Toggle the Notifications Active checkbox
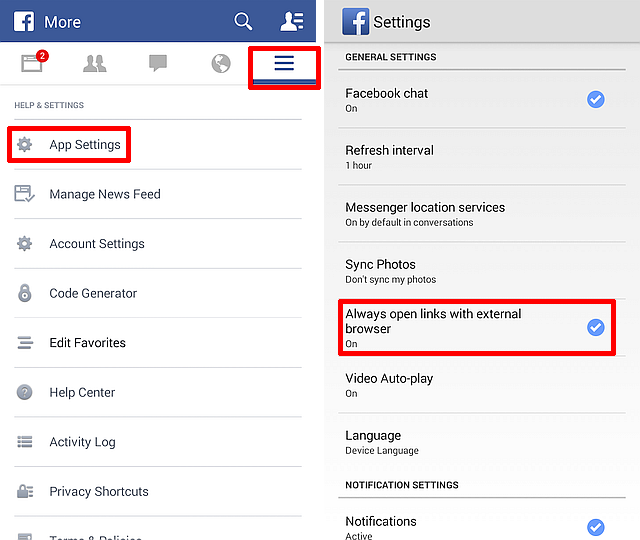The image size is (640, 540). point(596,527)
